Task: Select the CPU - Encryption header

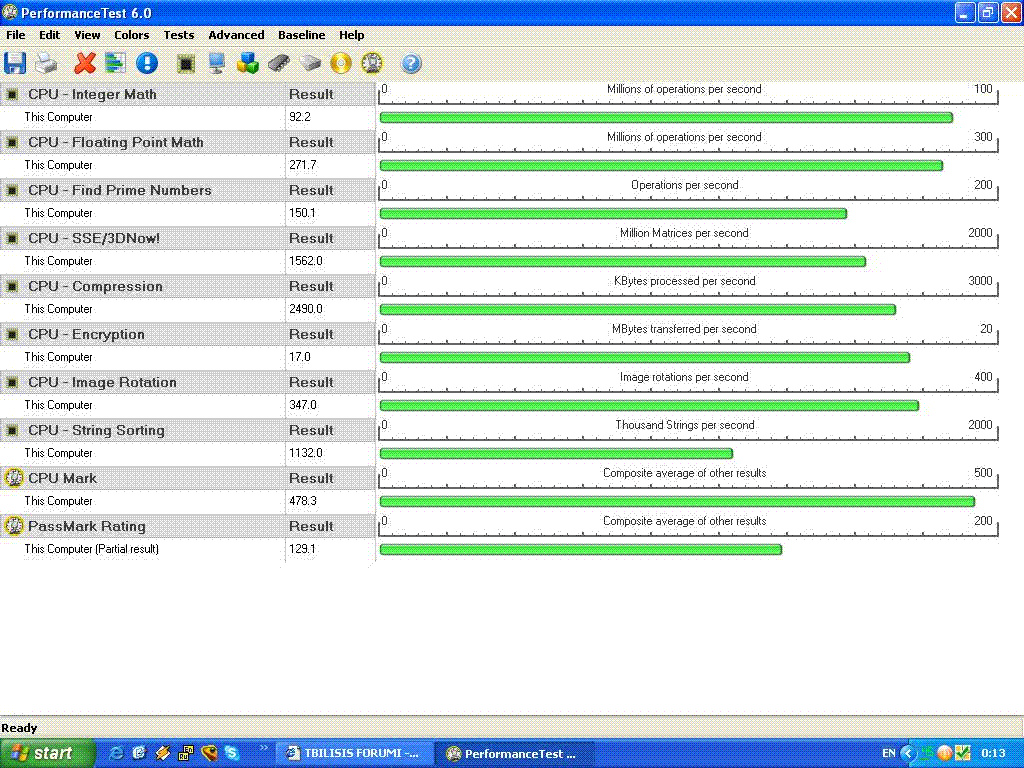Action: click(86, 334)
